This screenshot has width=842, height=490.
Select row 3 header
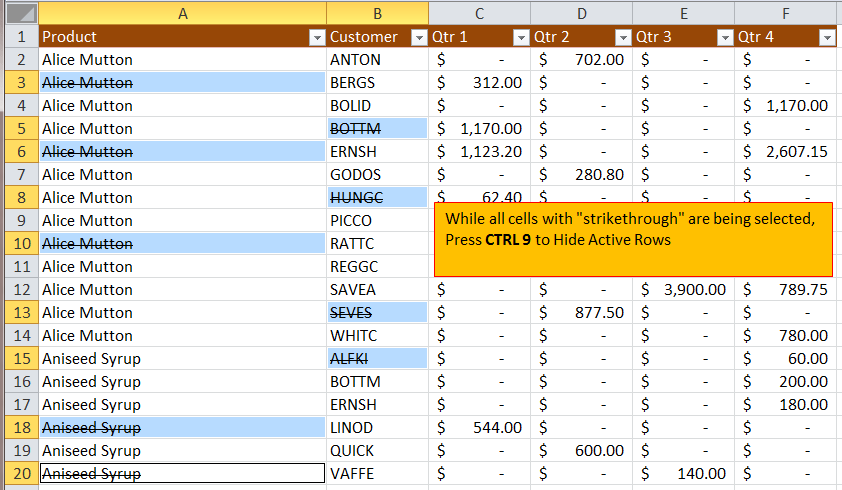pyautogui.click(x=19, y=82)
